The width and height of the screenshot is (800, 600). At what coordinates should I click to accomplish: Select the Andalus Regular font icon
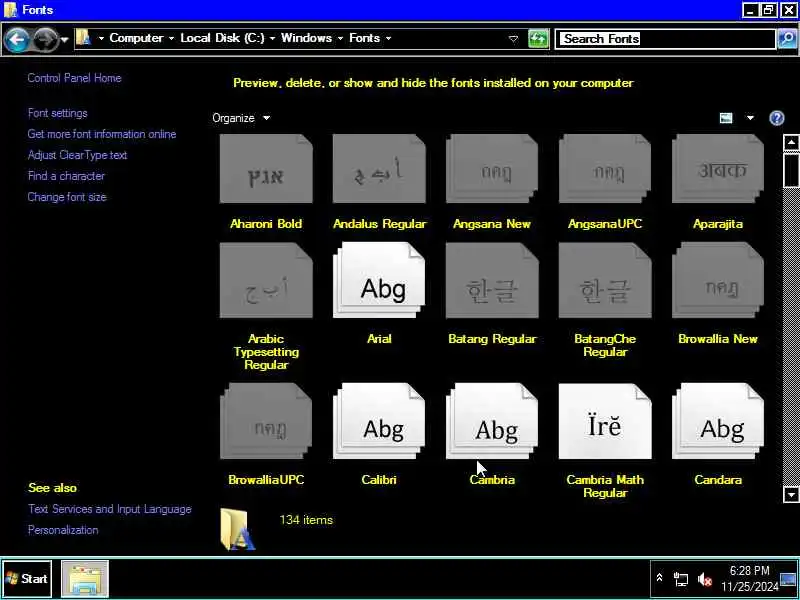379,168
